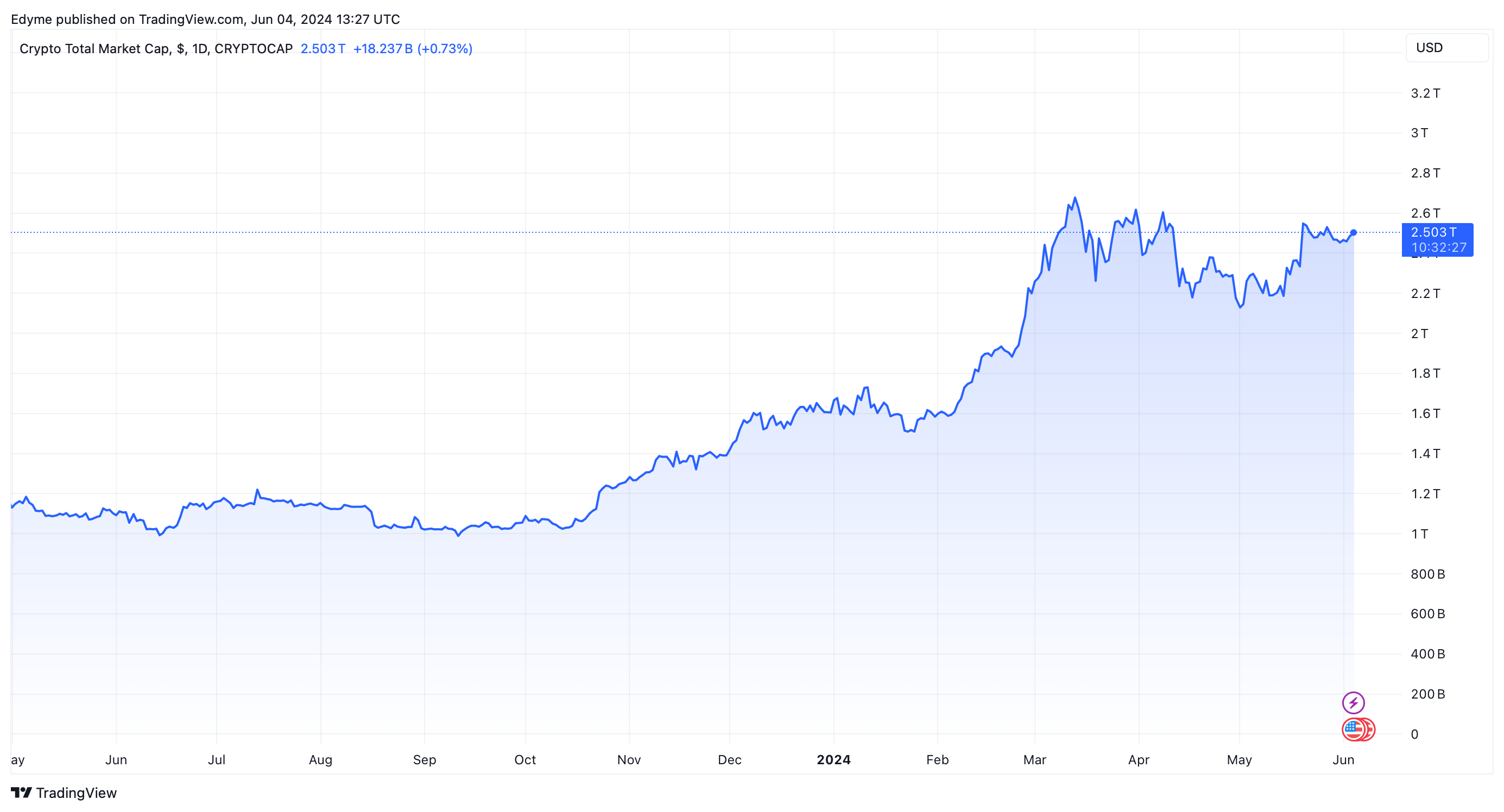The height and width of the screenshot is (812, 1504).
Task: Click the header text 'Edyme published on TradingView.com'
Action: coord(127,19)
